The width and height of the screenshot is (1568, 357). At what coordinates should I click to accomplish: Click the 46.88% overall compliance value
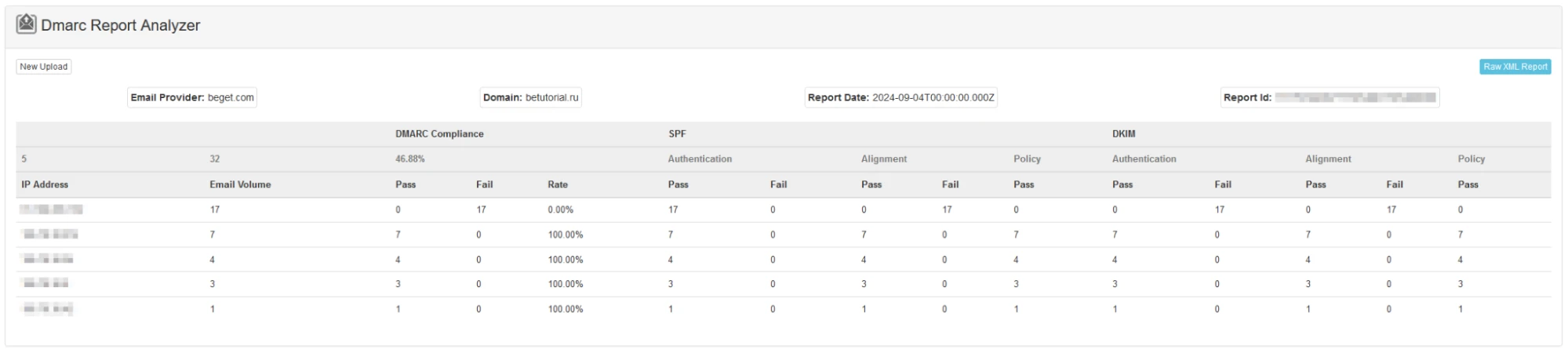[x=409, y=158]
